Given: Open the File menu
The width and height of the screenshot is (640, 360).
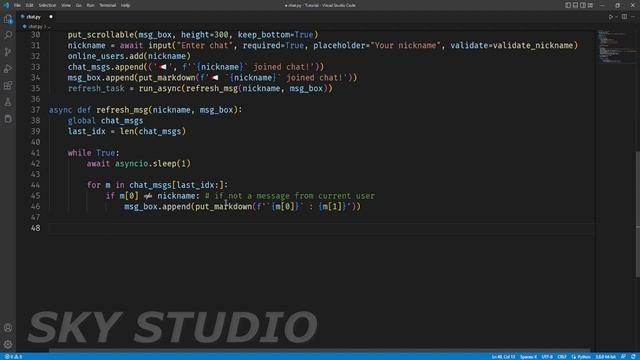Looking at the screenshot, I should pos(17,5).
